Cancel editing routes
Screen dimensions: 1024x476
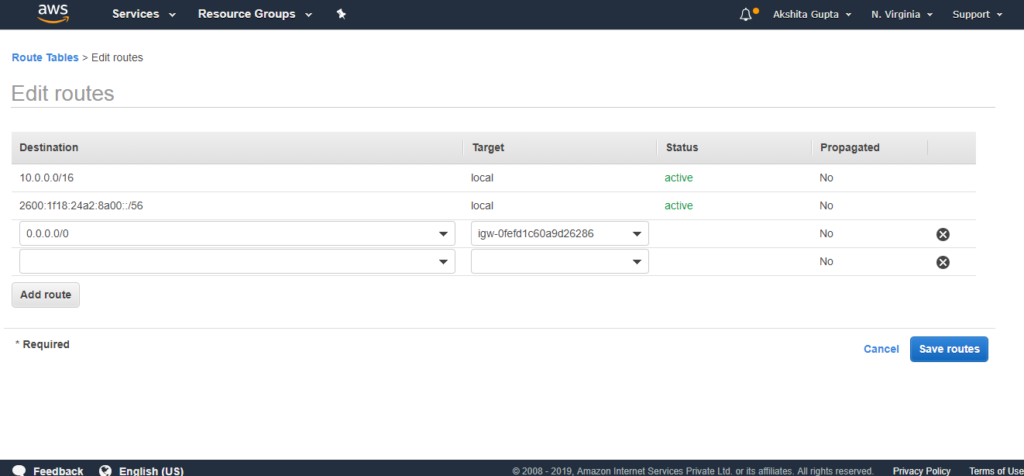[881, 349]
